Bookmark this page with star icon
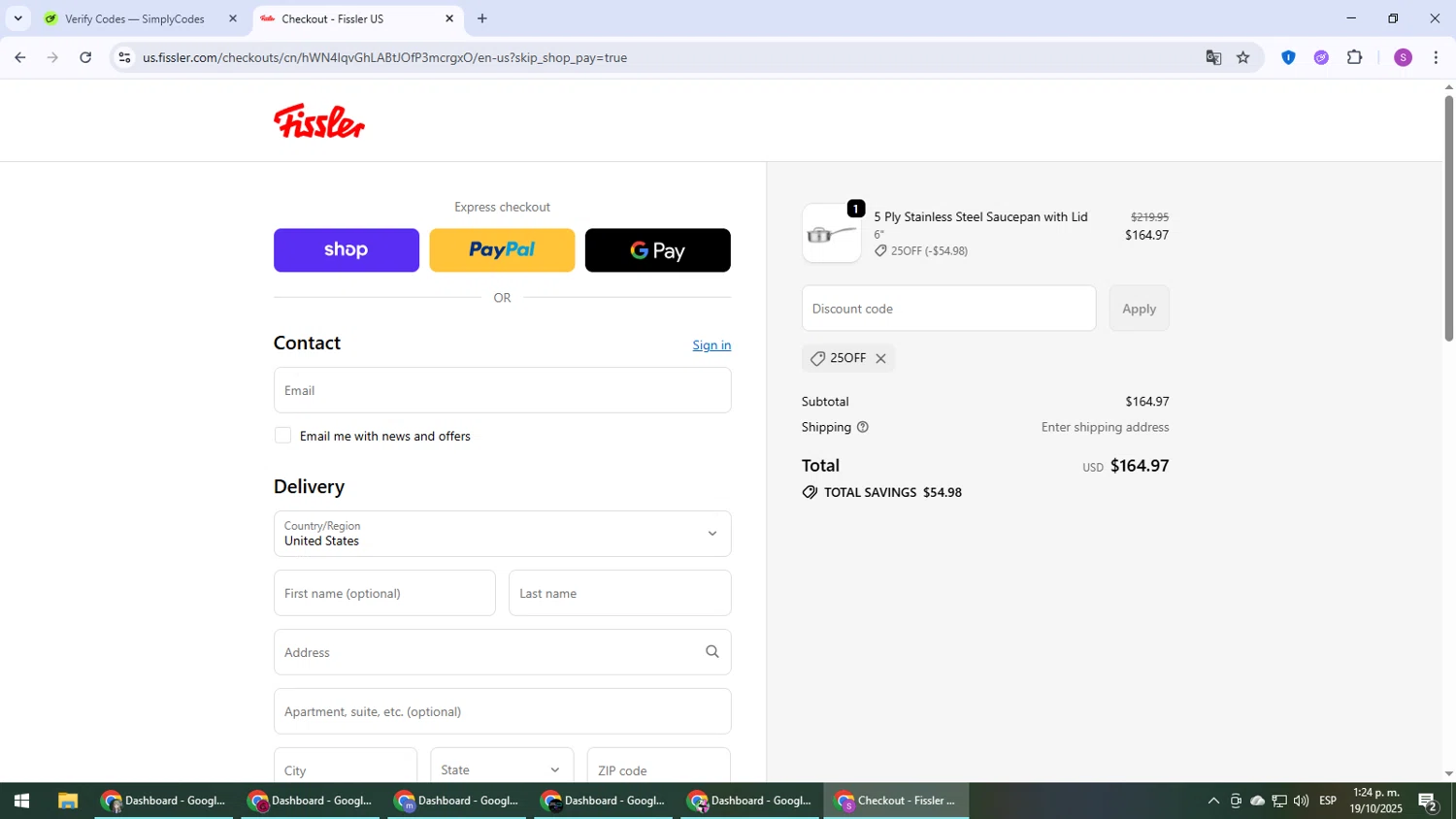This screenshot has width=1456, height=819. [x=1243, y=58]
